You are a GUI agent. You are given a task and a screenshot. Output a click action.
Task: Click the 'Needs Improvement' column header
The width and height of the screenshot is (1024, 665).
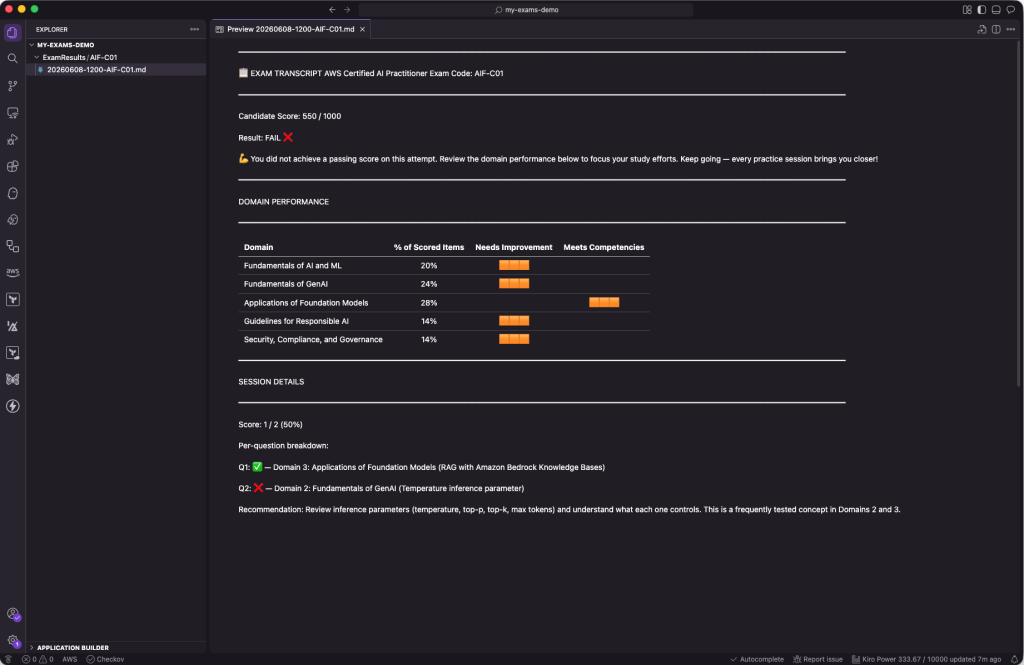pos(513,247)
